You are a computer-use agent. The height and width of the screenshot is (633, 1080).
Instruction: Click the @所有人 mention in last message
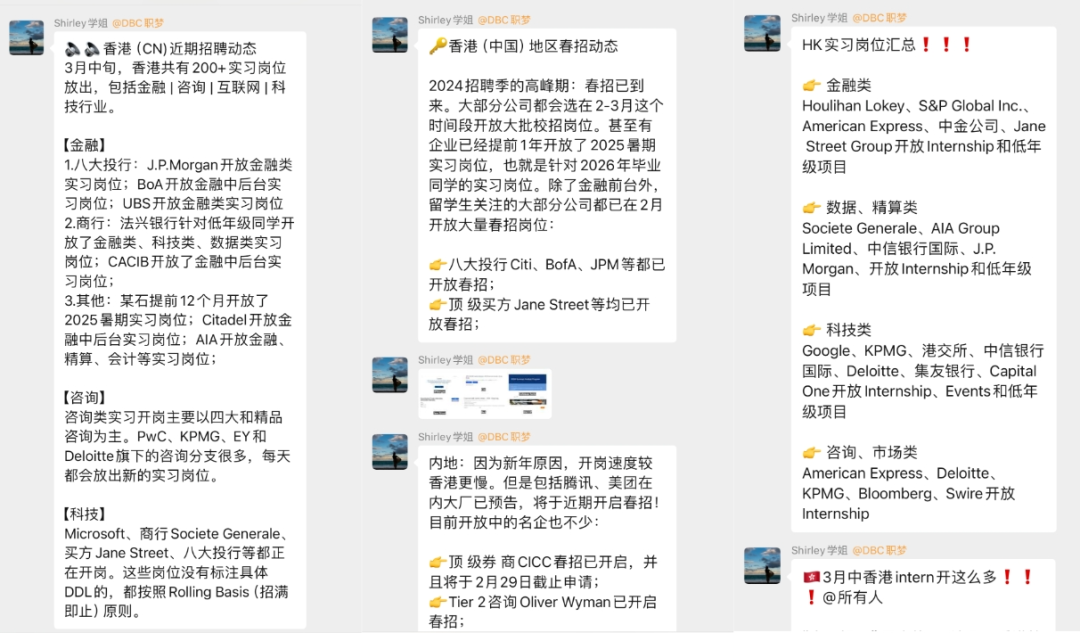(853, 597)
